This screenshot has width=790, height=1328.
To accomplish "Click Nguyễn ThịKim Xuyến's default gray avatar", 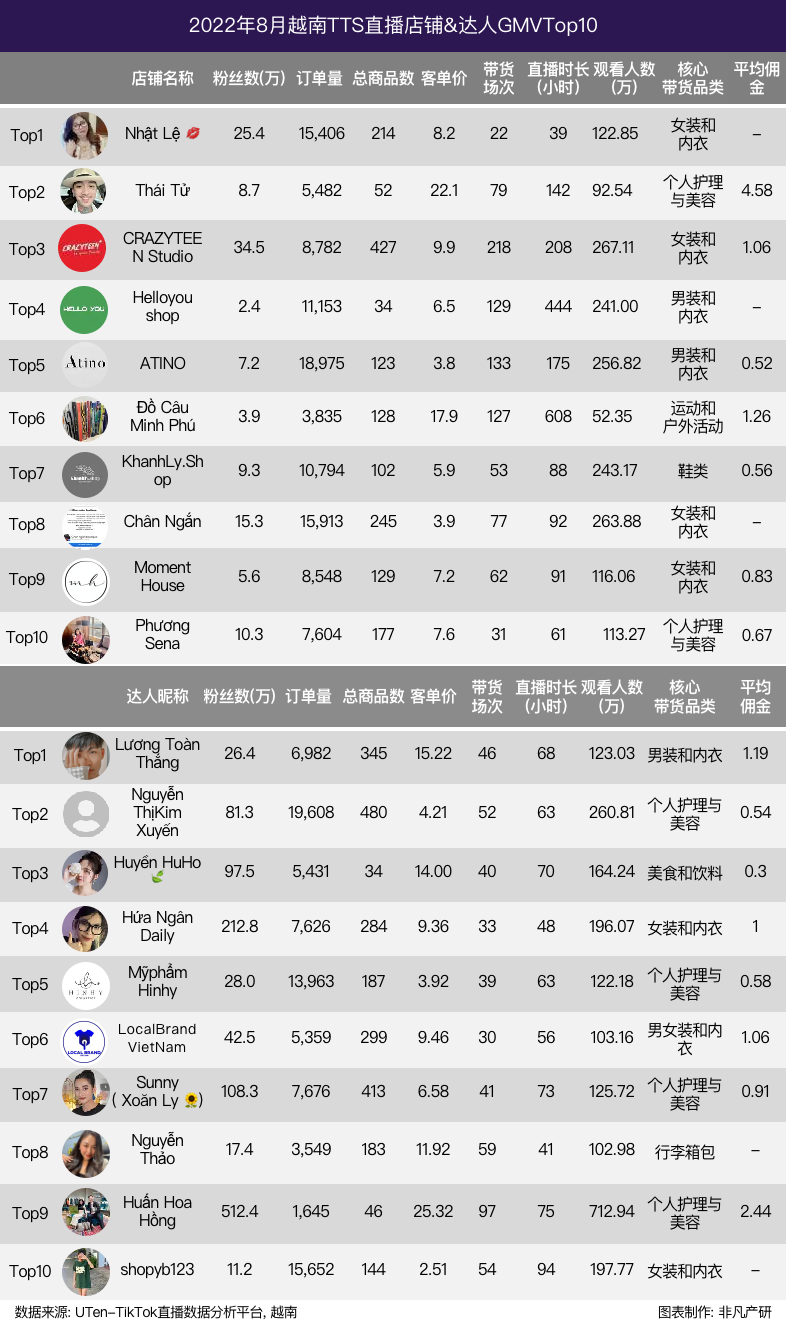I will tap(86, 813).
